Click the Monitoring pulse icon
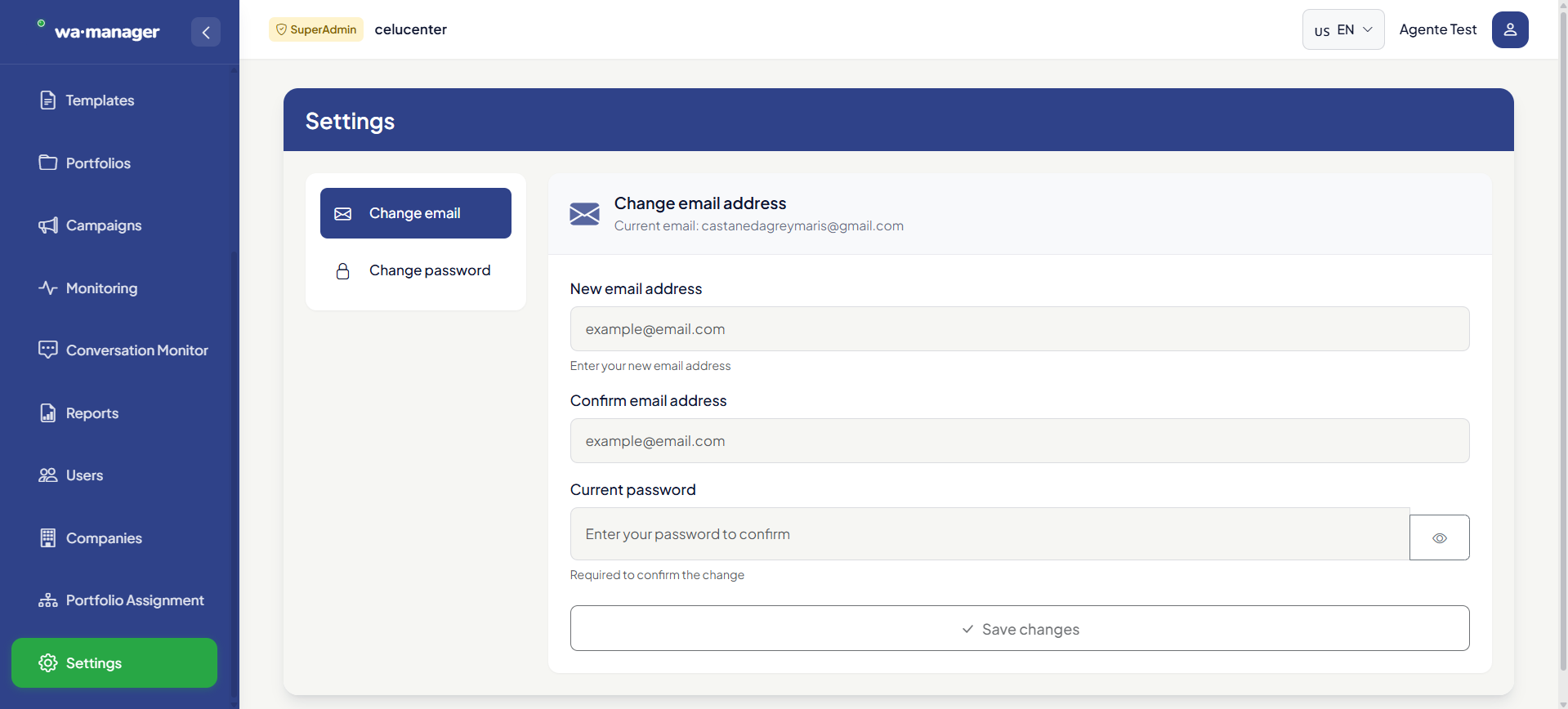 [x=48, y=288]
